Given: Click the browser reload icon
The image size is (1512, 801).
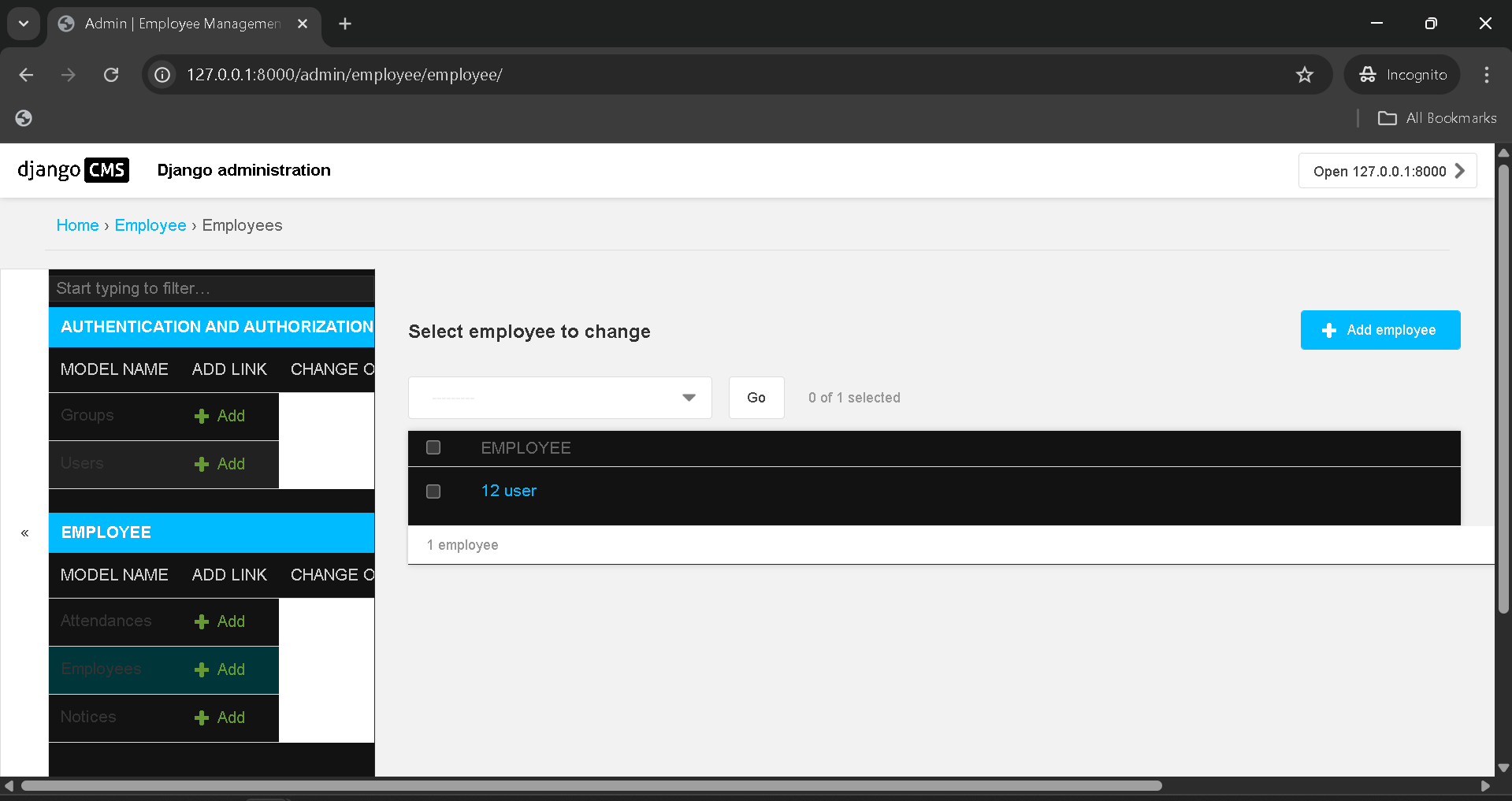Looking at the screenshot, I should [111, 75].
